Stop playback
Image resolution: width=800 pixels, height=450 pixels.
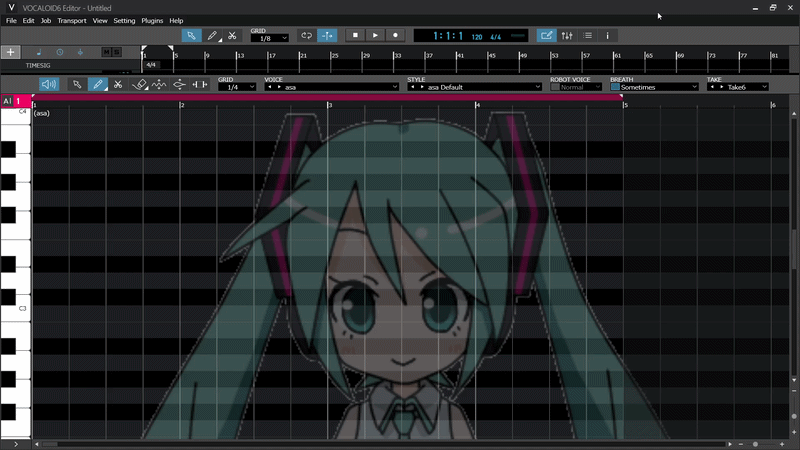coord(355,35)
